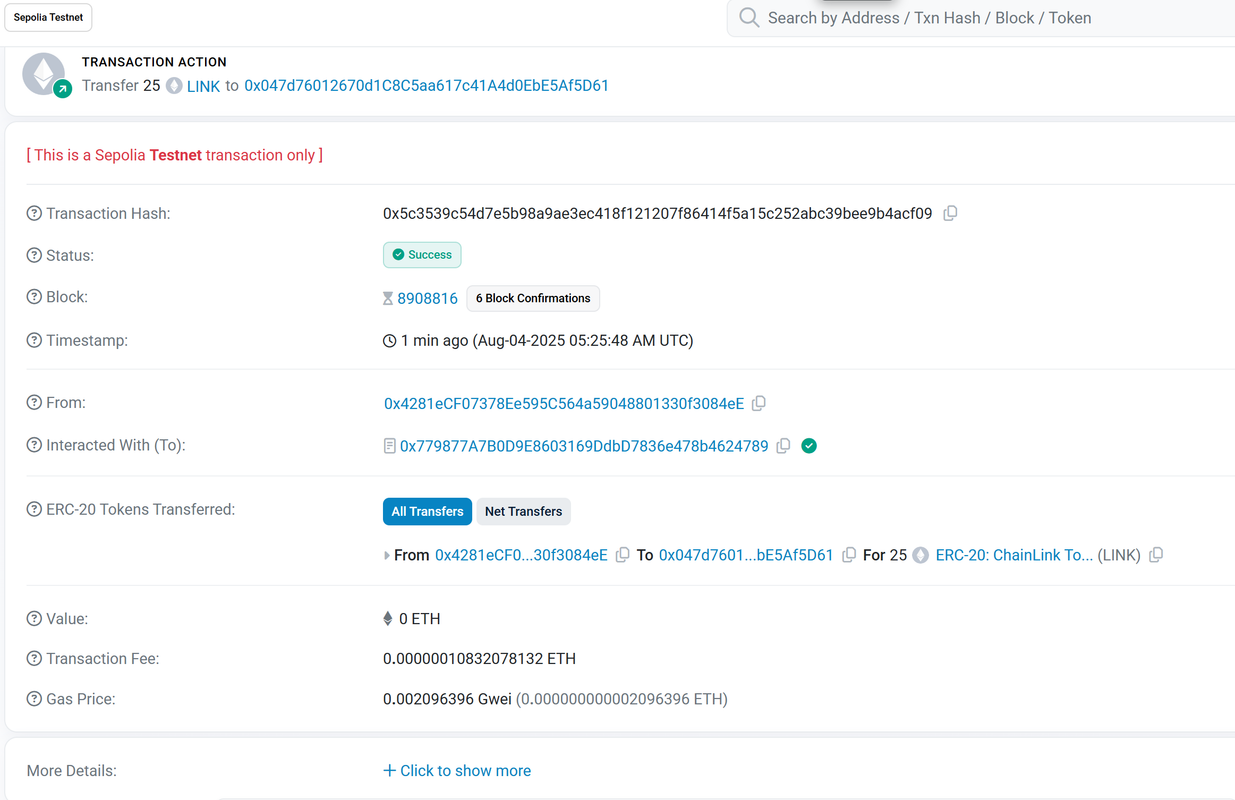Open the sender address 0x4281eCF07378Ee59...
This screenshot has height=800, width=1235.
tap(564, 404)
